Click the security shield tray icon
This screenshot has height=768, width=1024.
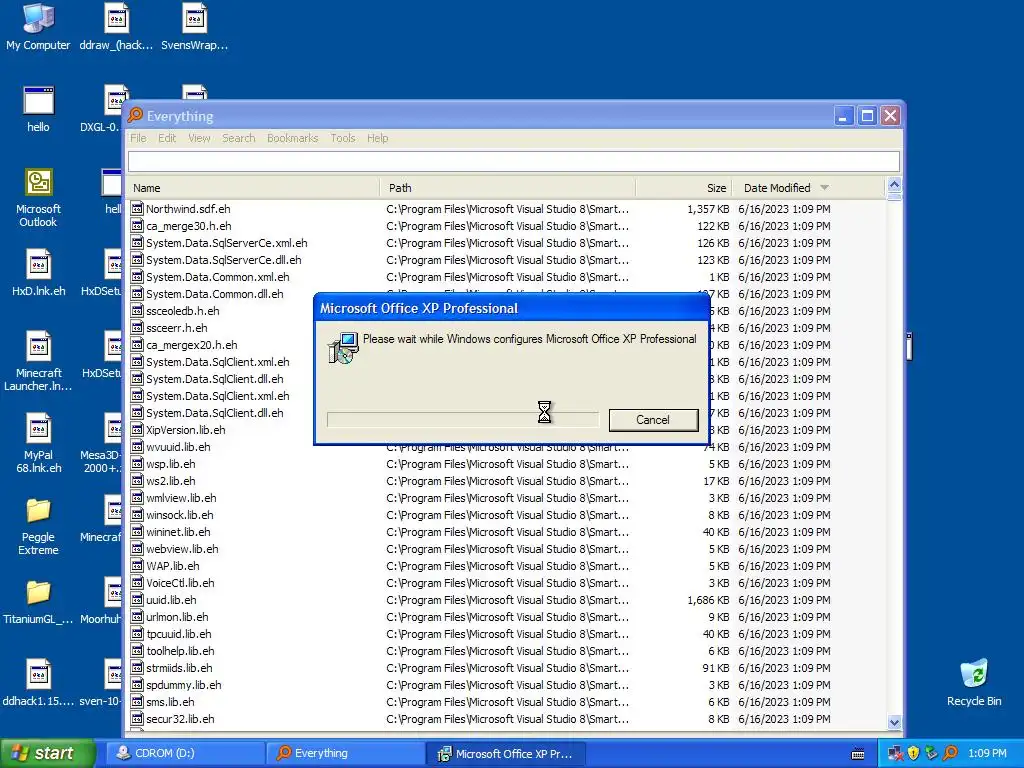click(914, 753)
